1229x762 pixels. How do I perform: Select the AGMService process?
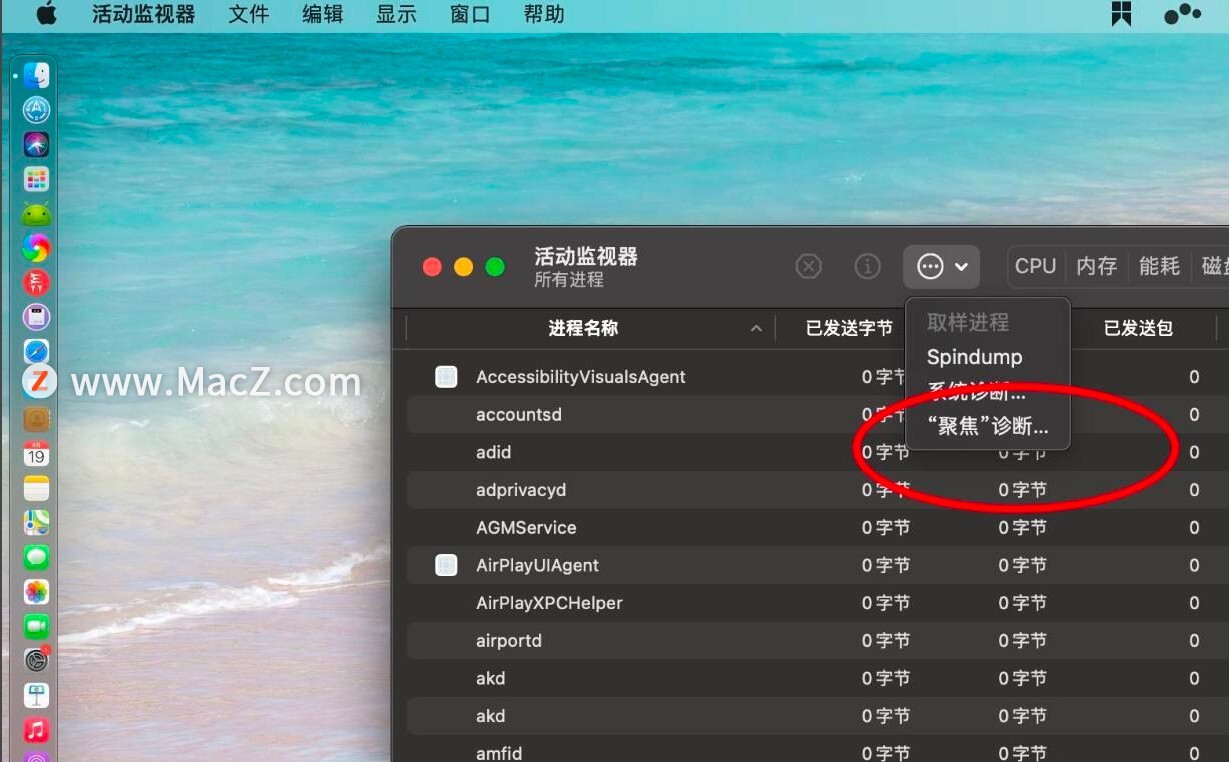526,528
